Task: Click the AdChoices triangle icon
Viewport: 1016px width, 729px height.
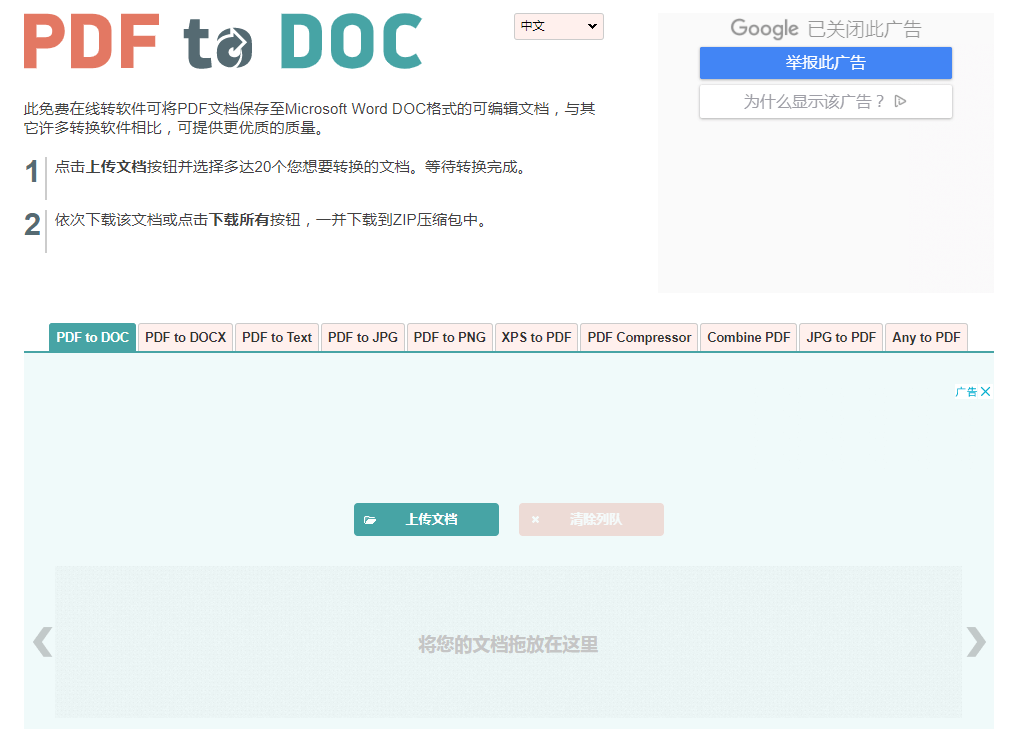Action: (x=900, y=101)
